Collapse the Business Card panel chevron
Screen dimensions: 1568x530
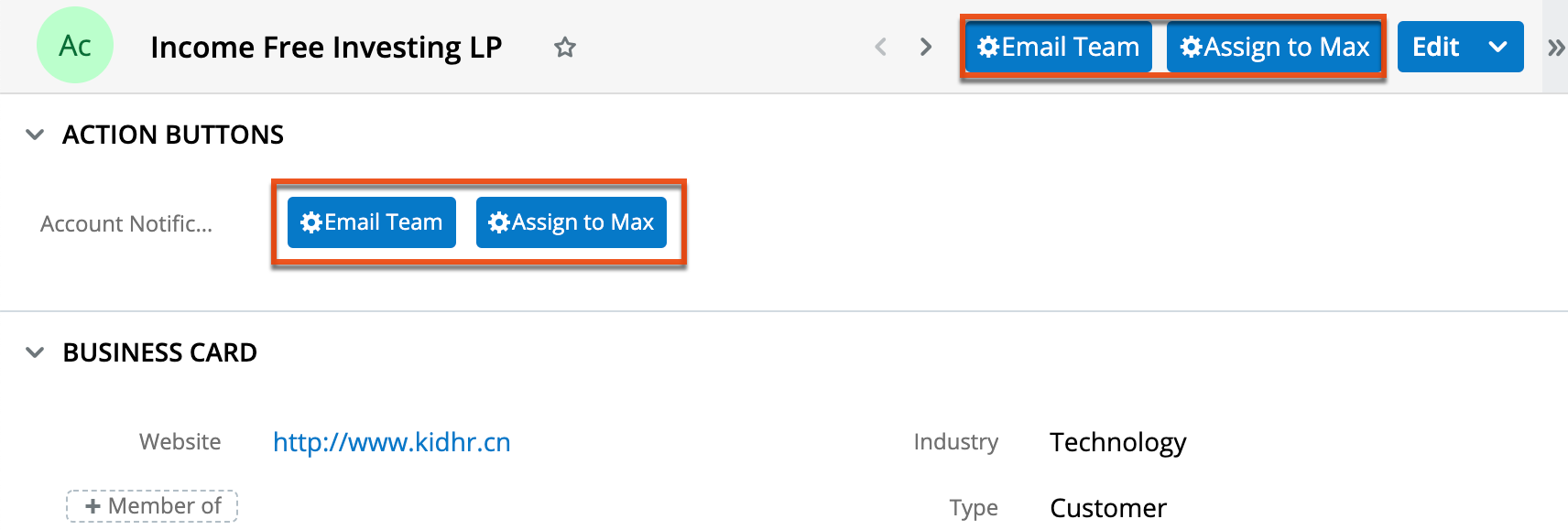pos(35,352)
